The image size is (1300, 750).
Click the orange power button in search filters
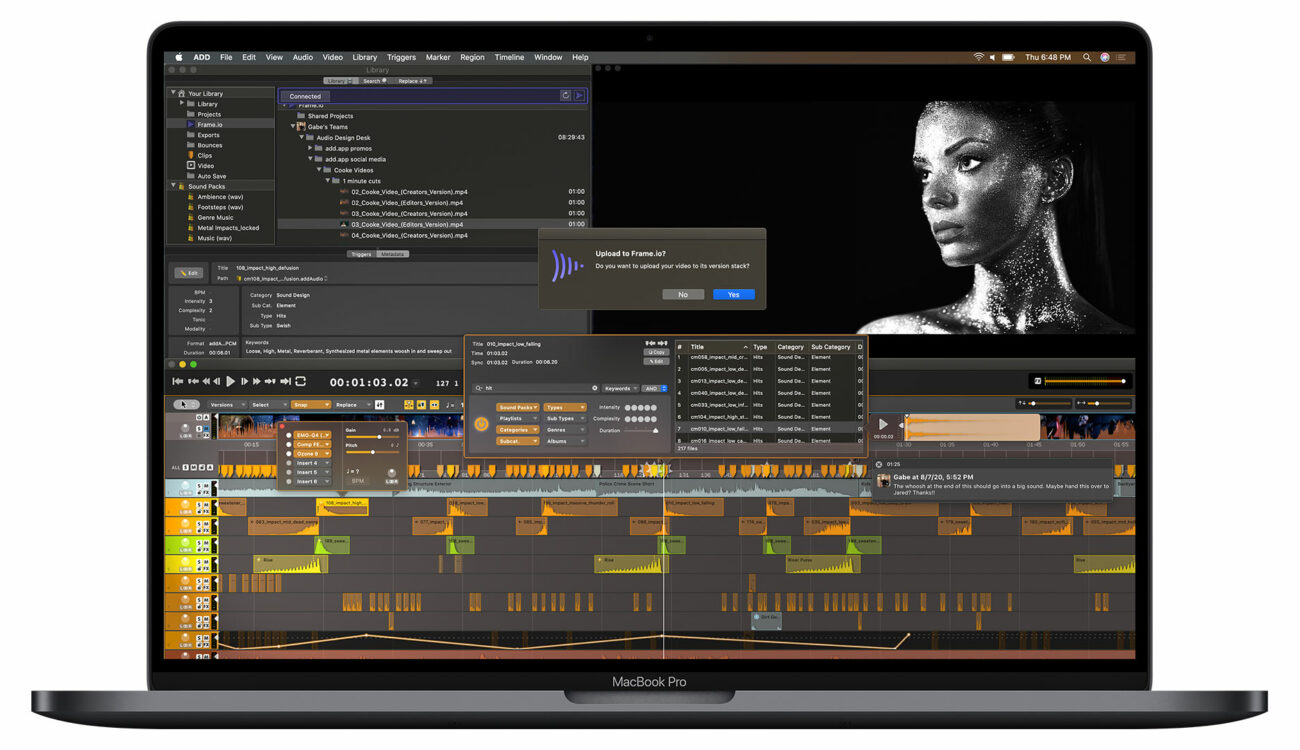pos(481,424)
